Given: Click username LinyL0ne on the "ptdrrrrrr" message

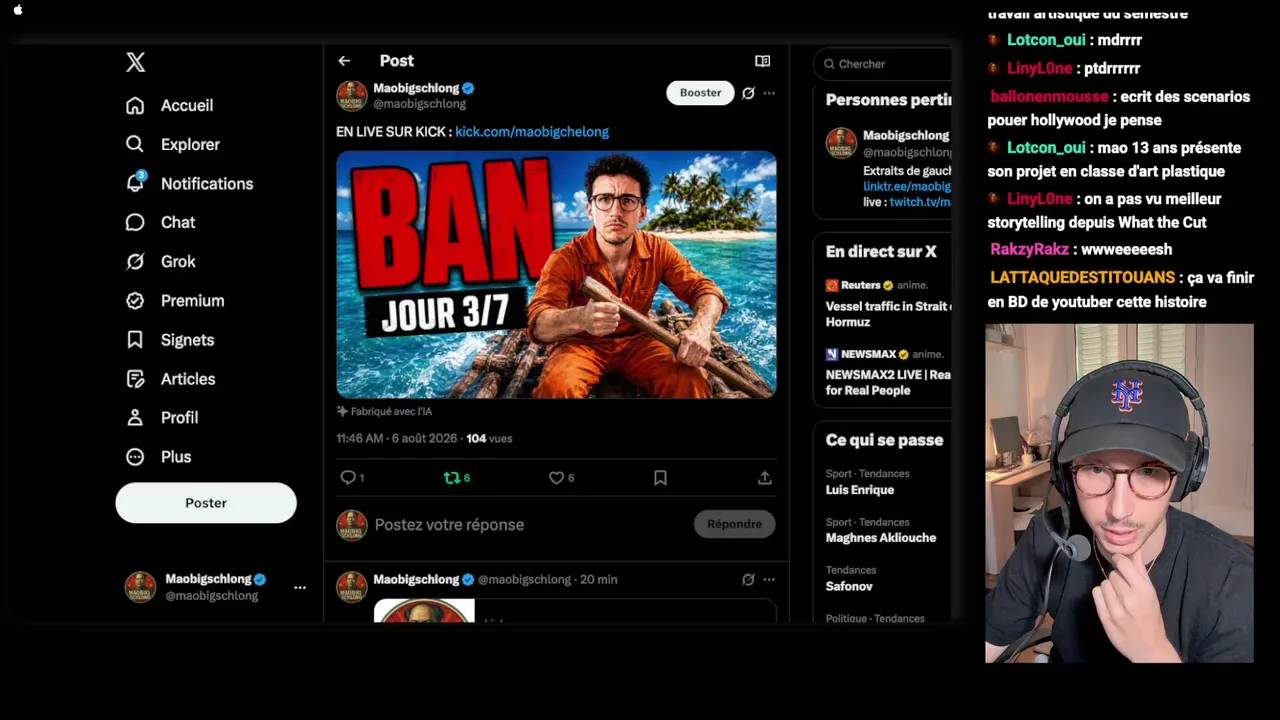Looking at the screenshot, I should [1039, 68].
